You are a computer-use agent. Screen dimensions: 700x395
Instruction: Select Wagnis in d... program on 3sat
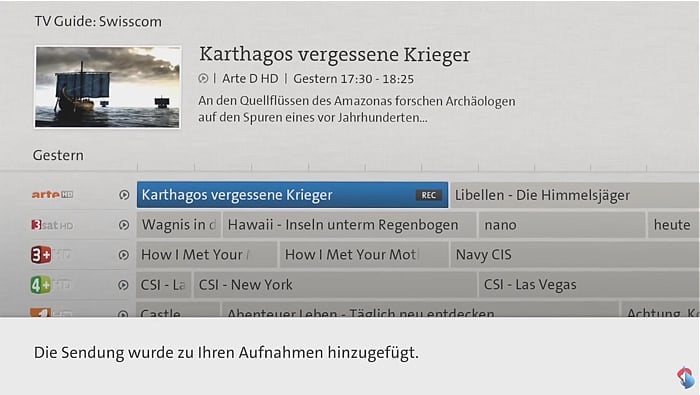pyautogui.click(x=179, y=225)
